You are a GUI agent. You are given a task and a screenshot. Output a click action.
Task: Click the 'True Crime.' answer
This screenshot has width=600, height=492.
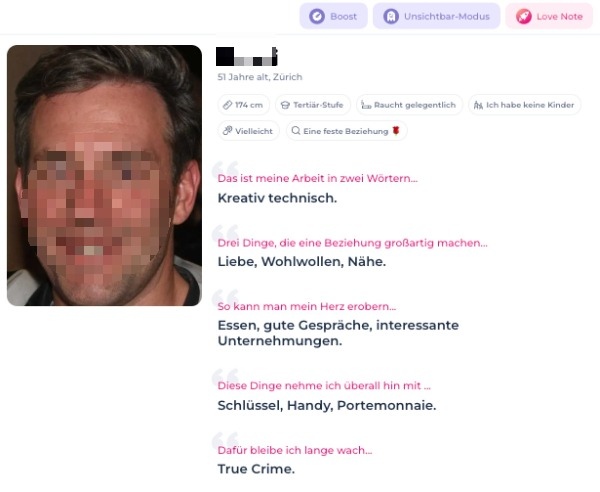(256, 468)
